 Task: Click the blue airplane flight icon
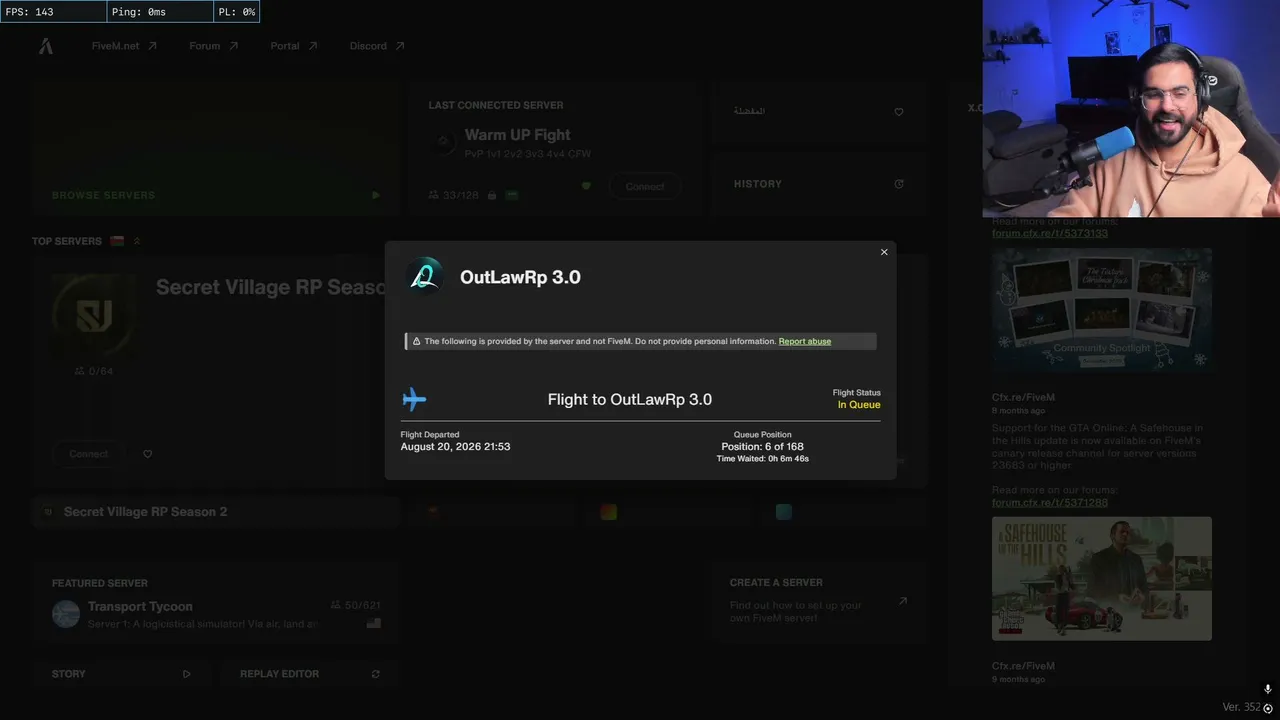coord(414,400)
